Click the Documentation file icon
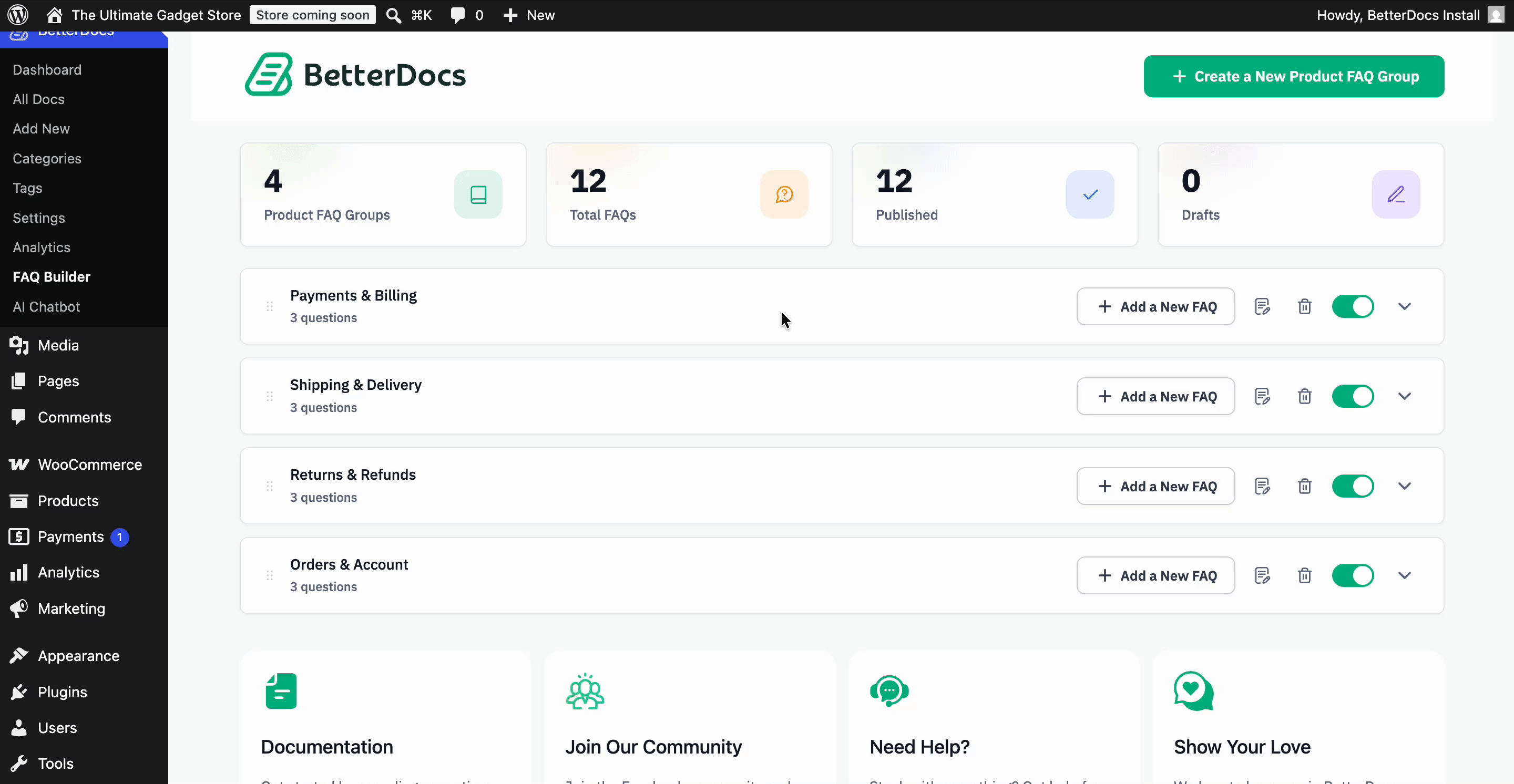The height and width of the screenshot is (784, 1514). click(x=281, y=691)
